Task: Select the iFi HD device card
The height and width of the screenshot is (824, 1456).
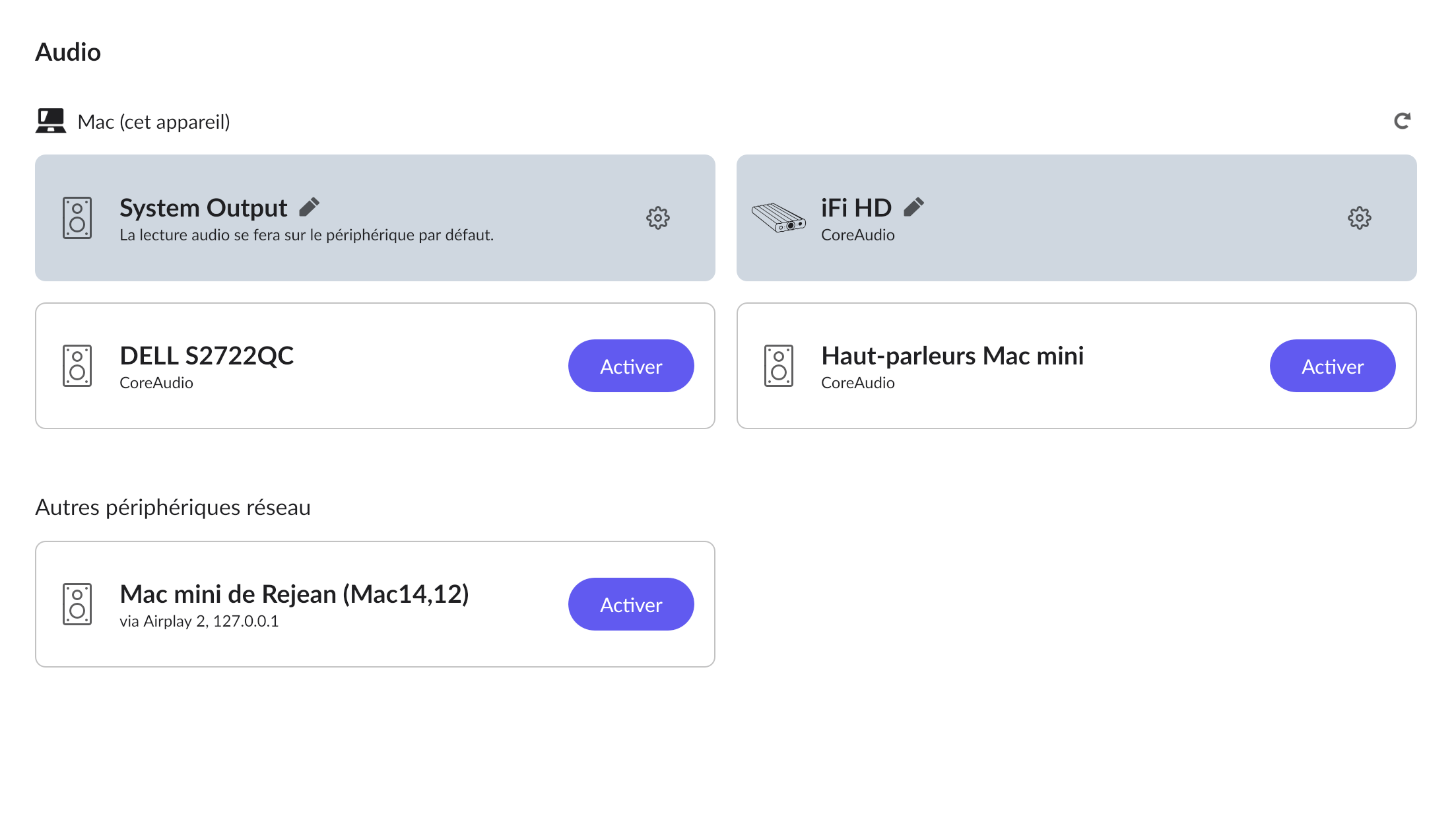Action: [x=1076, y=218]
